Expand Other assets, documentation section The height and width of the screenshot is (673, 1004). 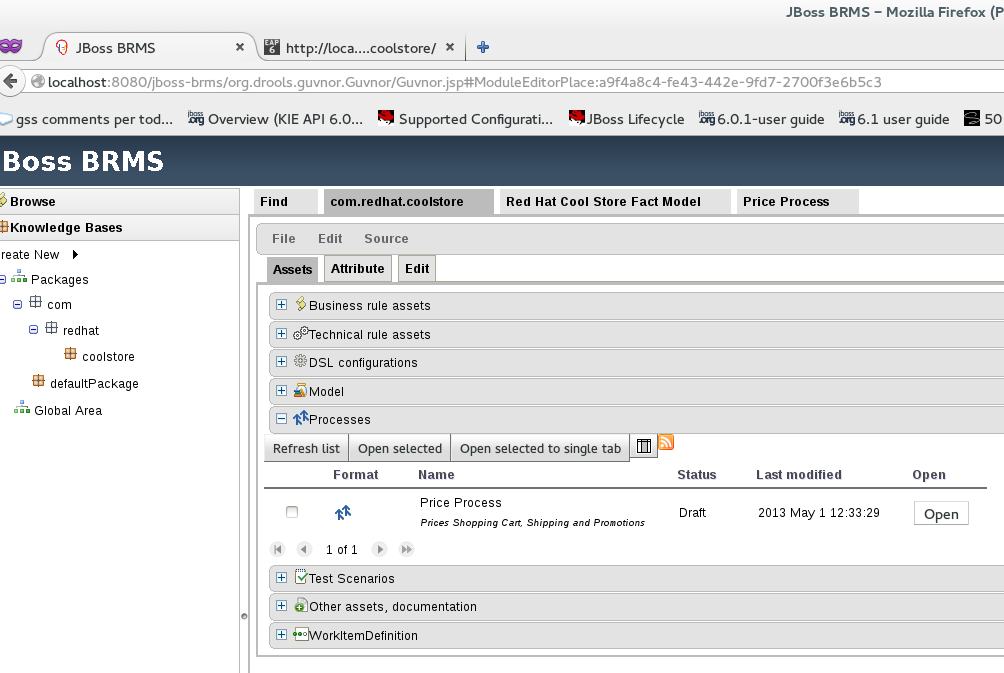pos(281,606)
